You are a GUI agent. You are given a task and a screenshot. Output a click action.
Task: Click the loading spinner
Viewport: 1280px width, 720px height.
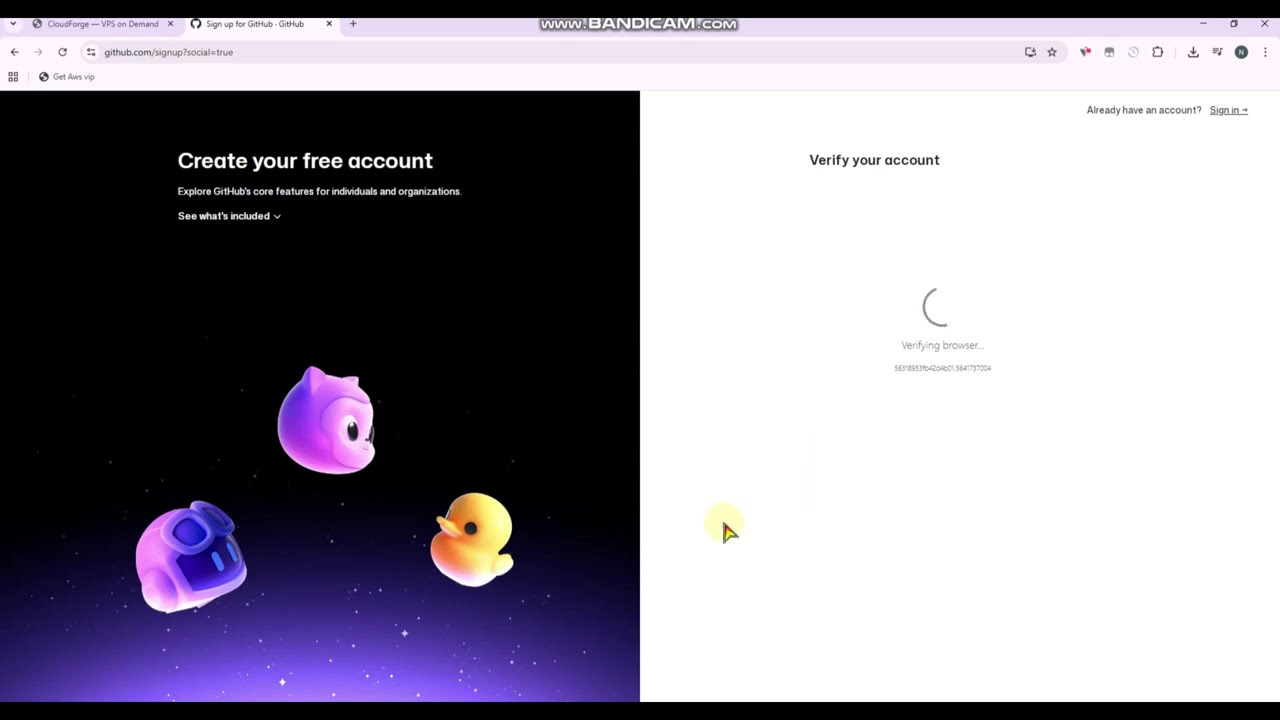coord(940,307)
